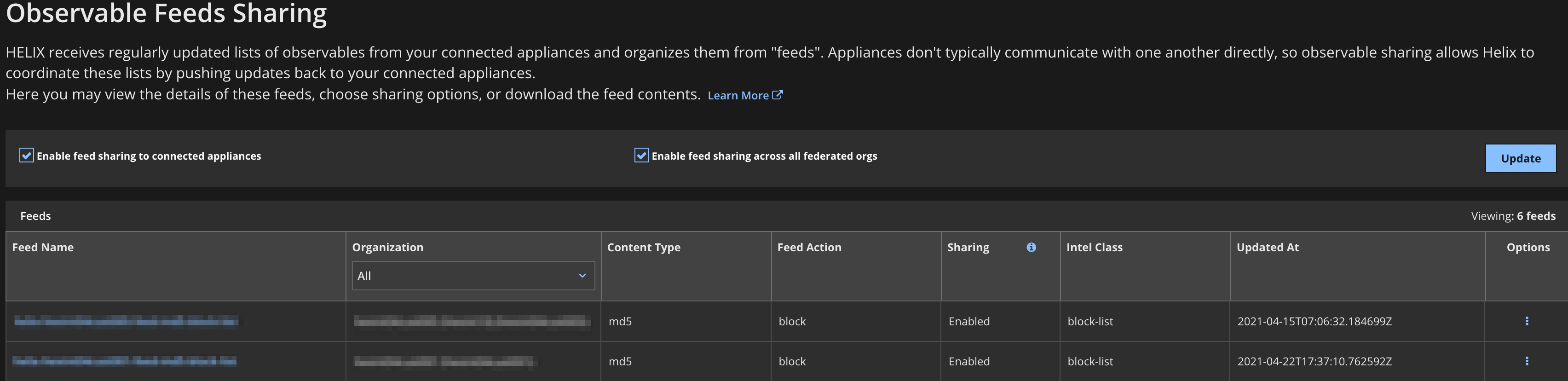Select timestamp 2021-04-15T07:06:32.184699Z
1568x381 pixels.
tap(1314, 321)
